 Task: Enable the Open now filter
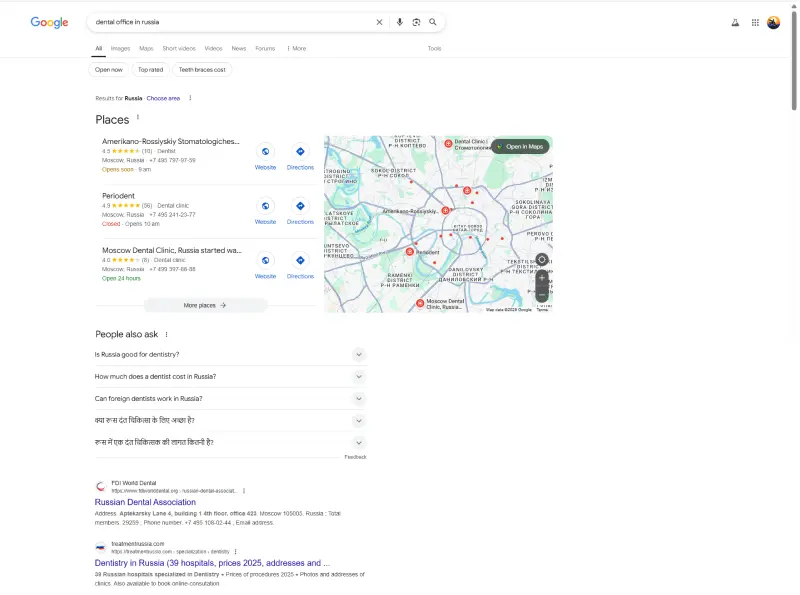pyautogui.click(x=108, y=69)
